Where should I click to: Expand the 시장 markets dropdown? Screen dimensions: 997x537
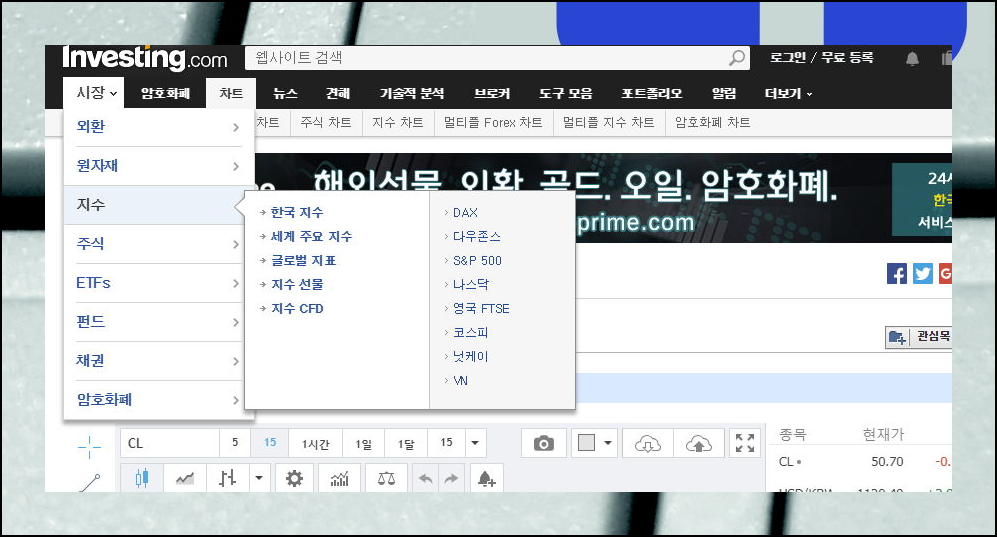(94, 93)
